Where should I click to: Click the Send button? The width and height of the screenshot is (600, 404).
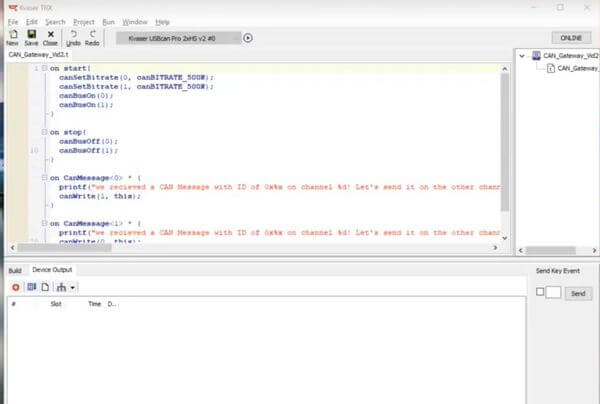click(578, 293)
